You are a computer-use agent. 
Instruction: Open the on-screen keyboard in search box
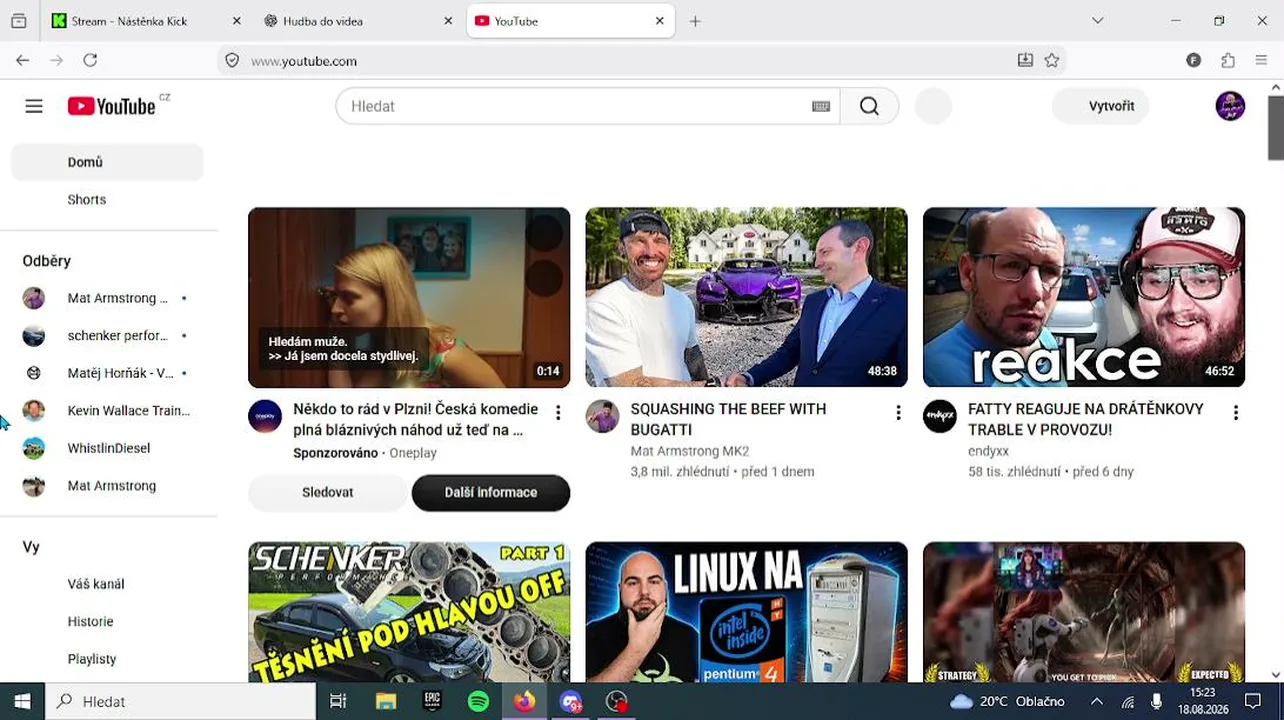821,107
